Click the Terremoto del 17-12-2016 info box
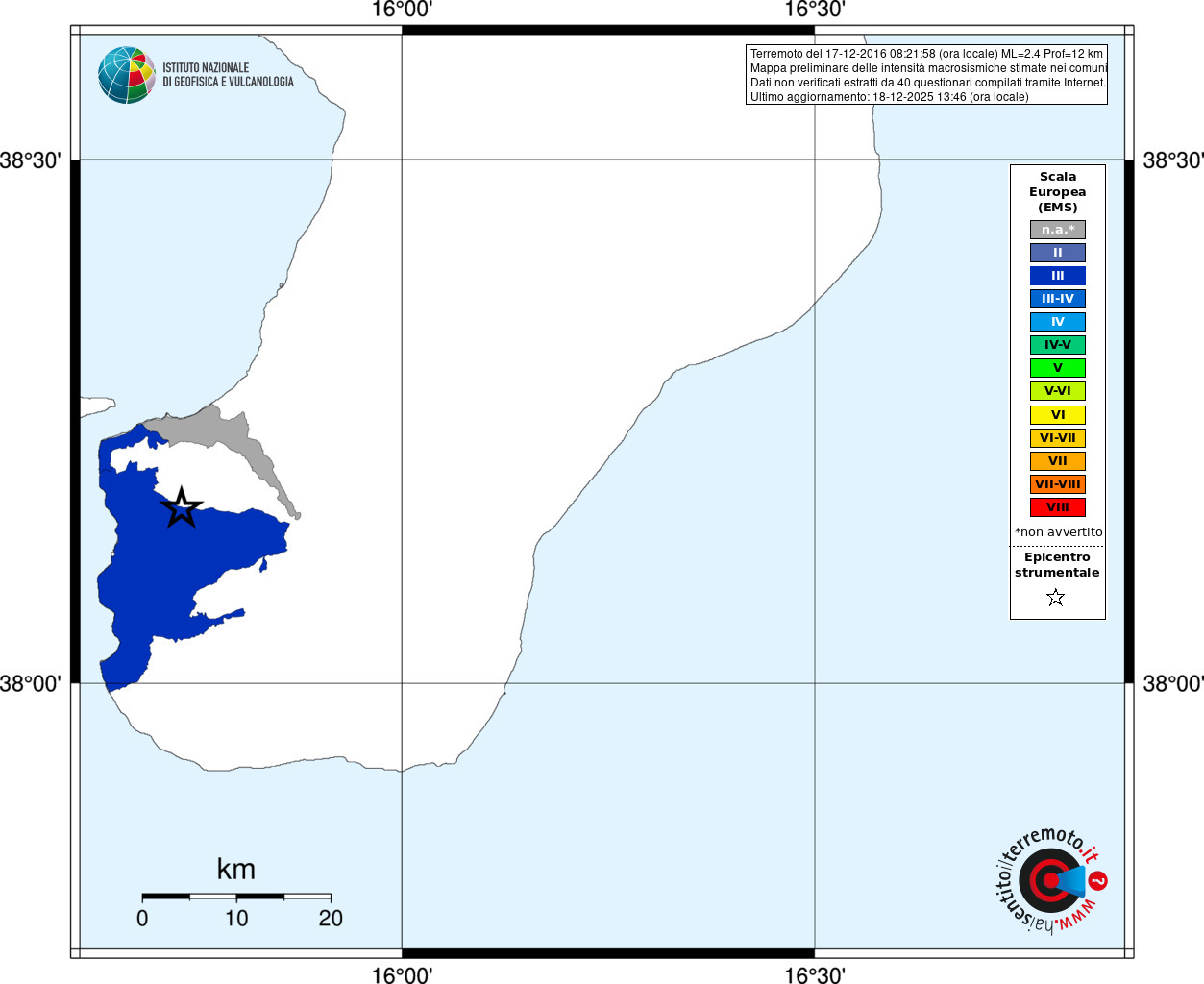The image size is (1204, 984). (x=927, y=75)
